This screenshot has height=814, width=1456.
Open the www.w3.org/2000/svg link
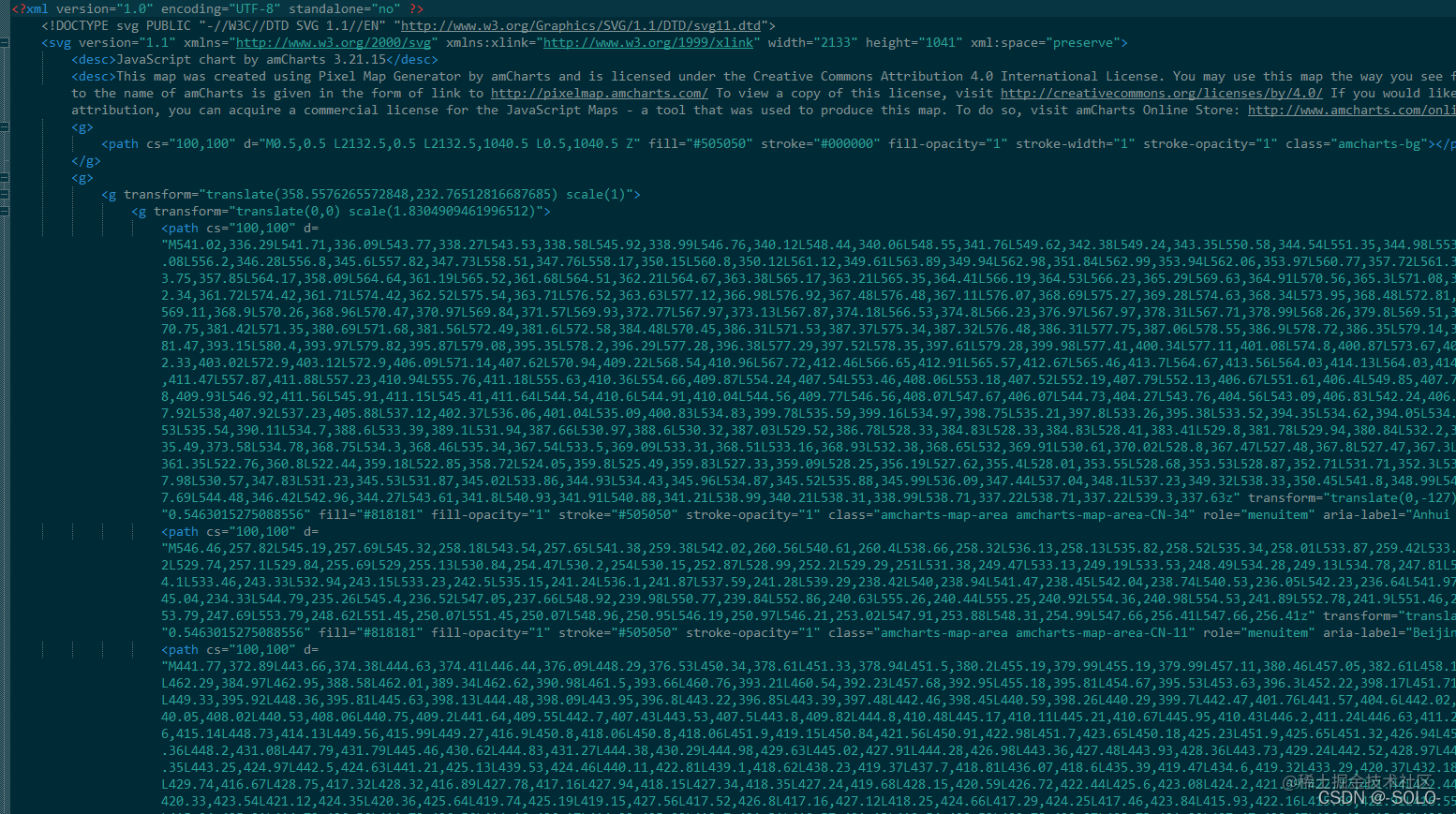(x=334, y=42)
